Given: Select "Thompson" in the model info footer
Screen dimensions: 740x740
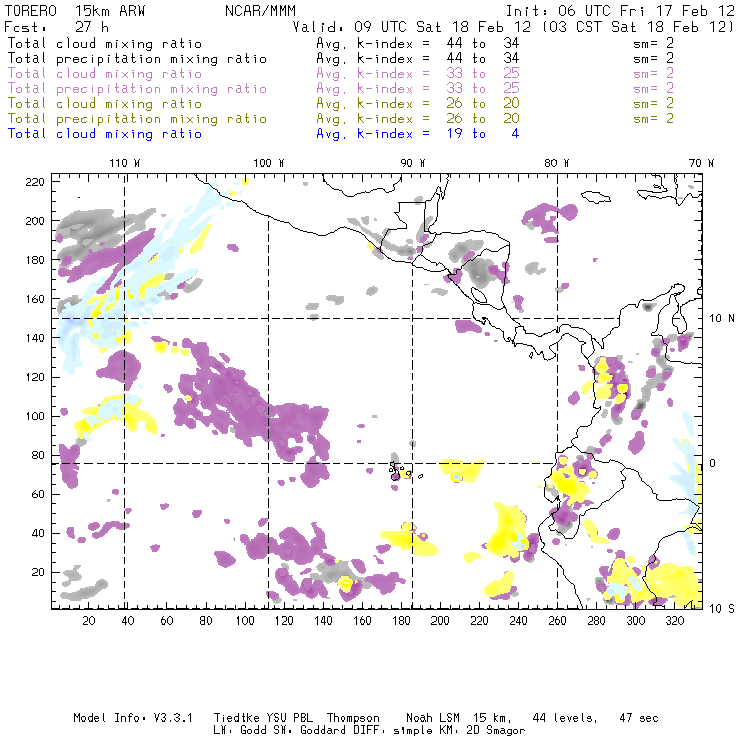Looking at the screenshot, I should point(353,718).
